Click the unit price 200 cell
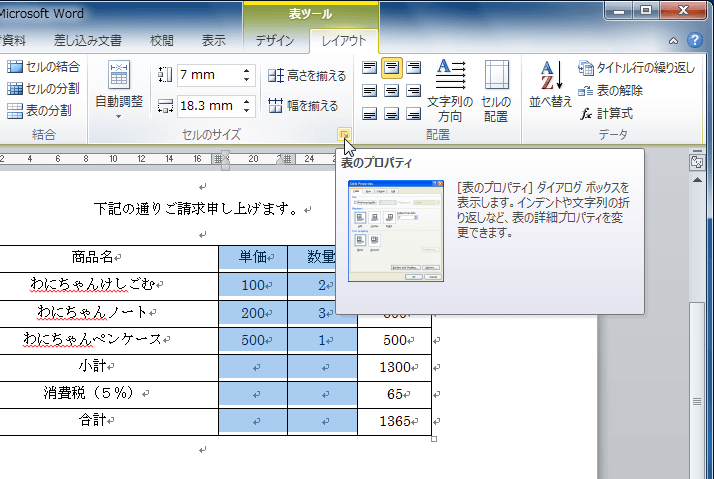The width and height of the screenshot is (714, 479). point(253,313)
